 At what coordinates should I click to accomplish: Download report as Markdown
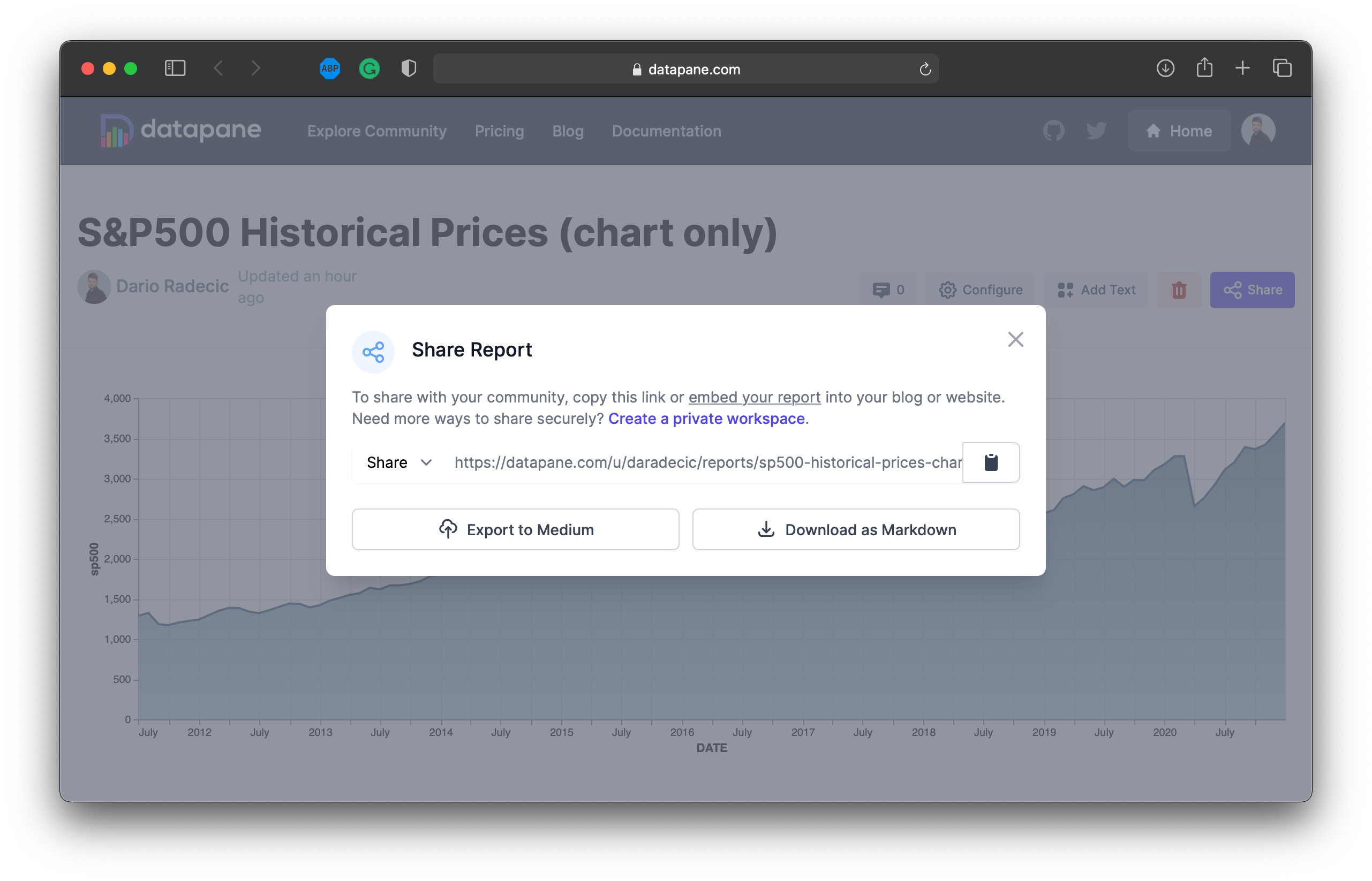856,530
